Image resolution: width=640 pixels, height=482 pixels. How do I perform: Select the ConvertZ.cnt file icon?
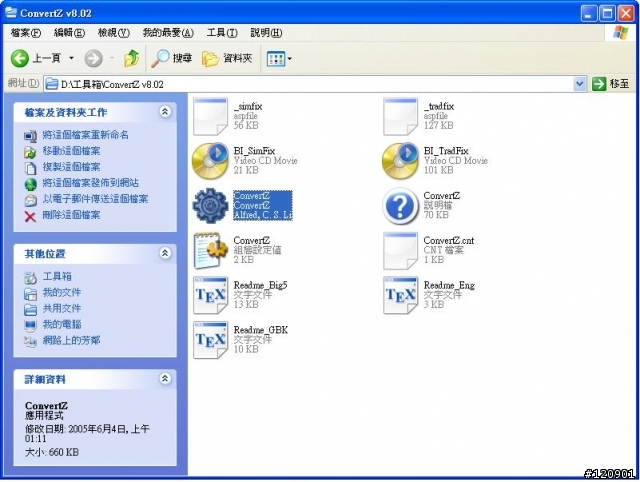400,251
